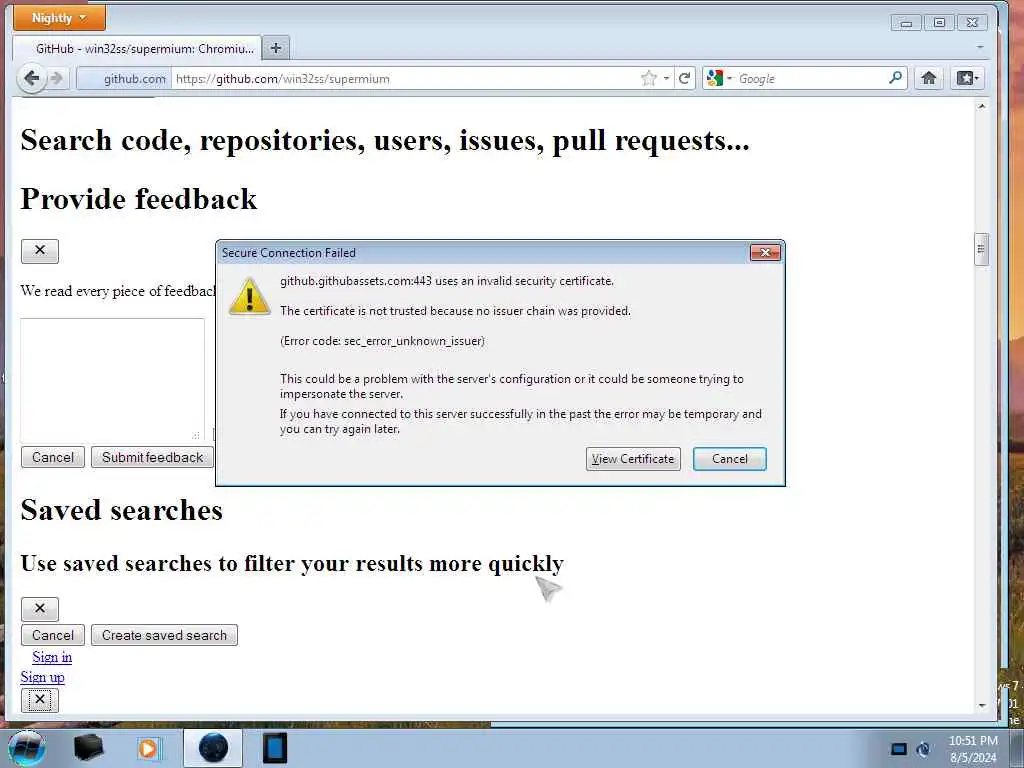
Task: Reload the page with the refresh icon
Action: tap(684, 78)
